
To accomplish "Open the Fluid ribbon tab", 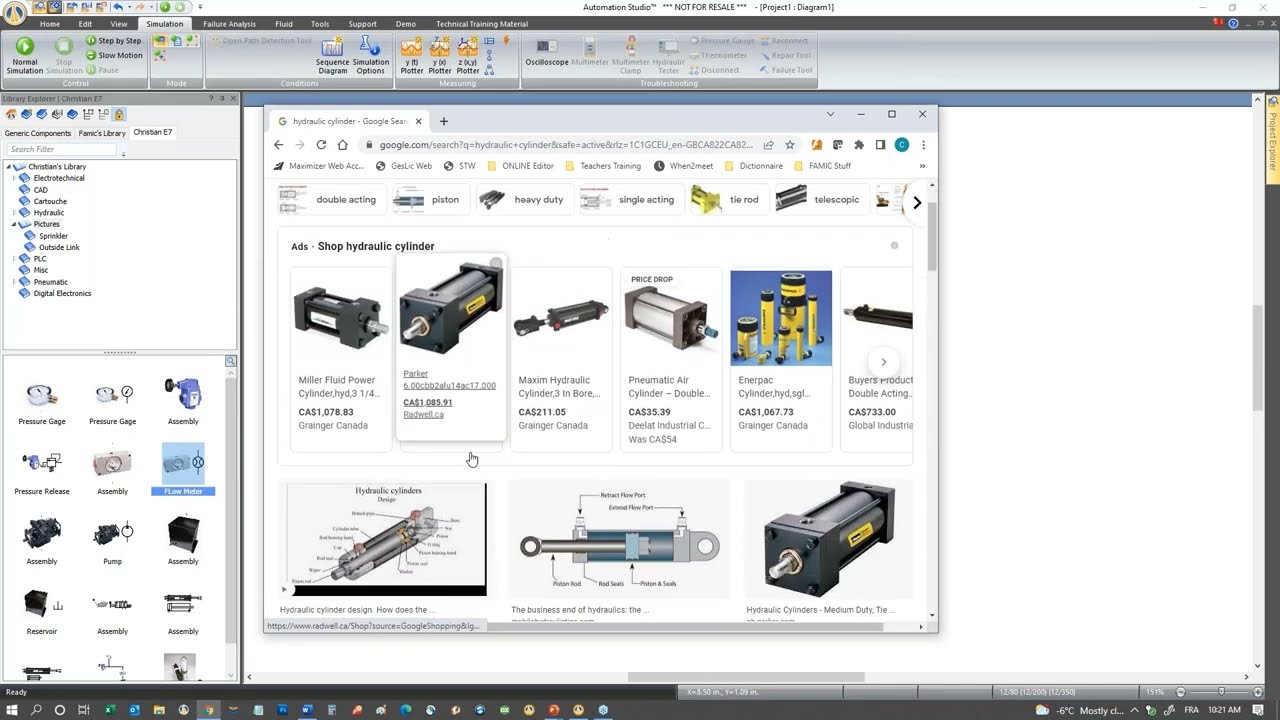I will [284, 24].
